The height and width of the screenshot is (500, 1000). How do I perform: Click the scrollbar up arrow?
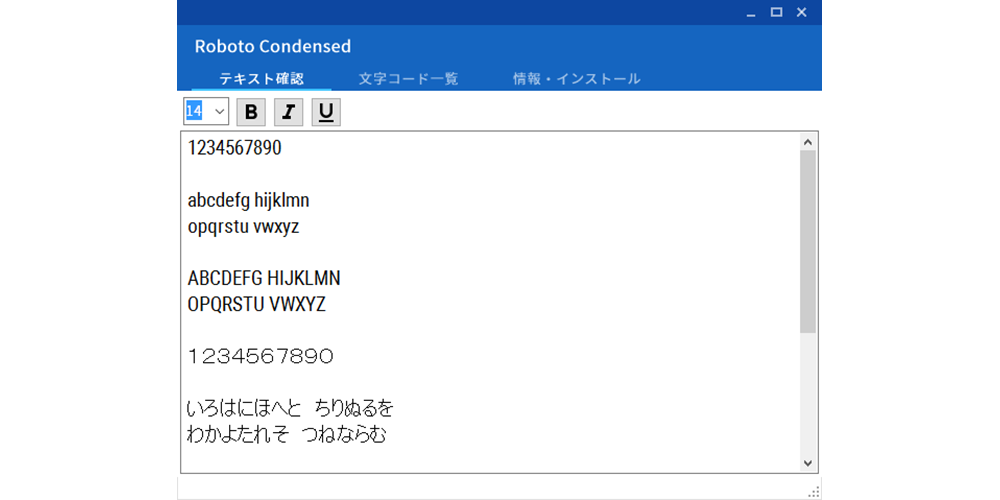[x=807, y=142]
